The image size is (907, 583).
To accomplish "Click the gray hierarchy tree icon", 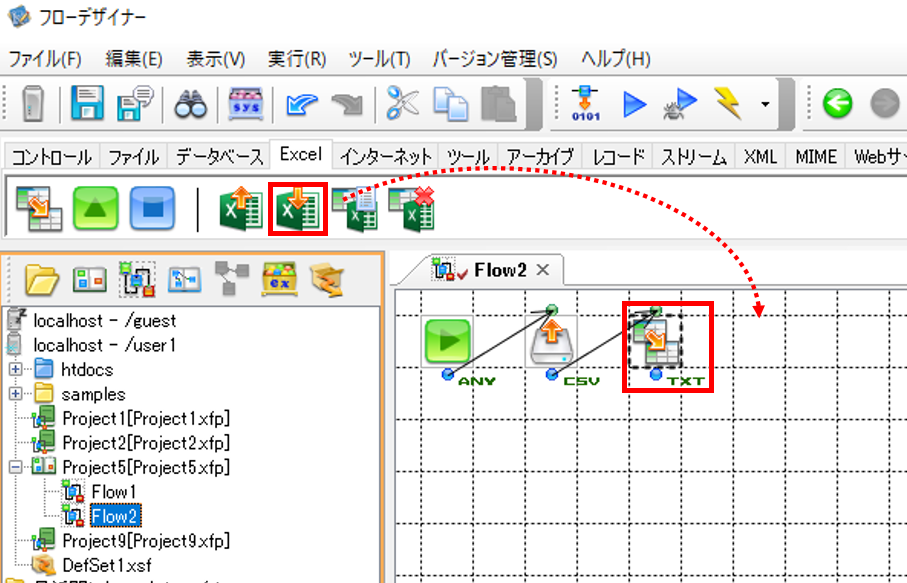I will [231, 278].
